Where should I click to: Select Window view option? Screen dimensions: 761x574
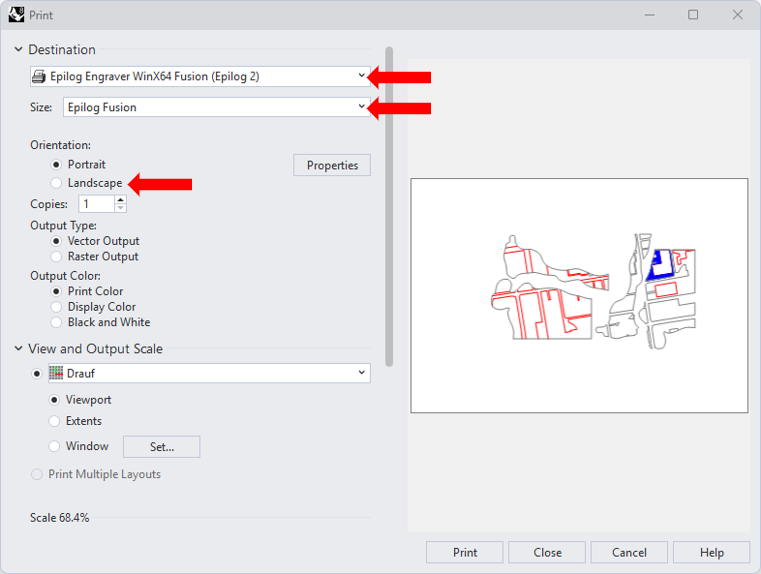55,446
